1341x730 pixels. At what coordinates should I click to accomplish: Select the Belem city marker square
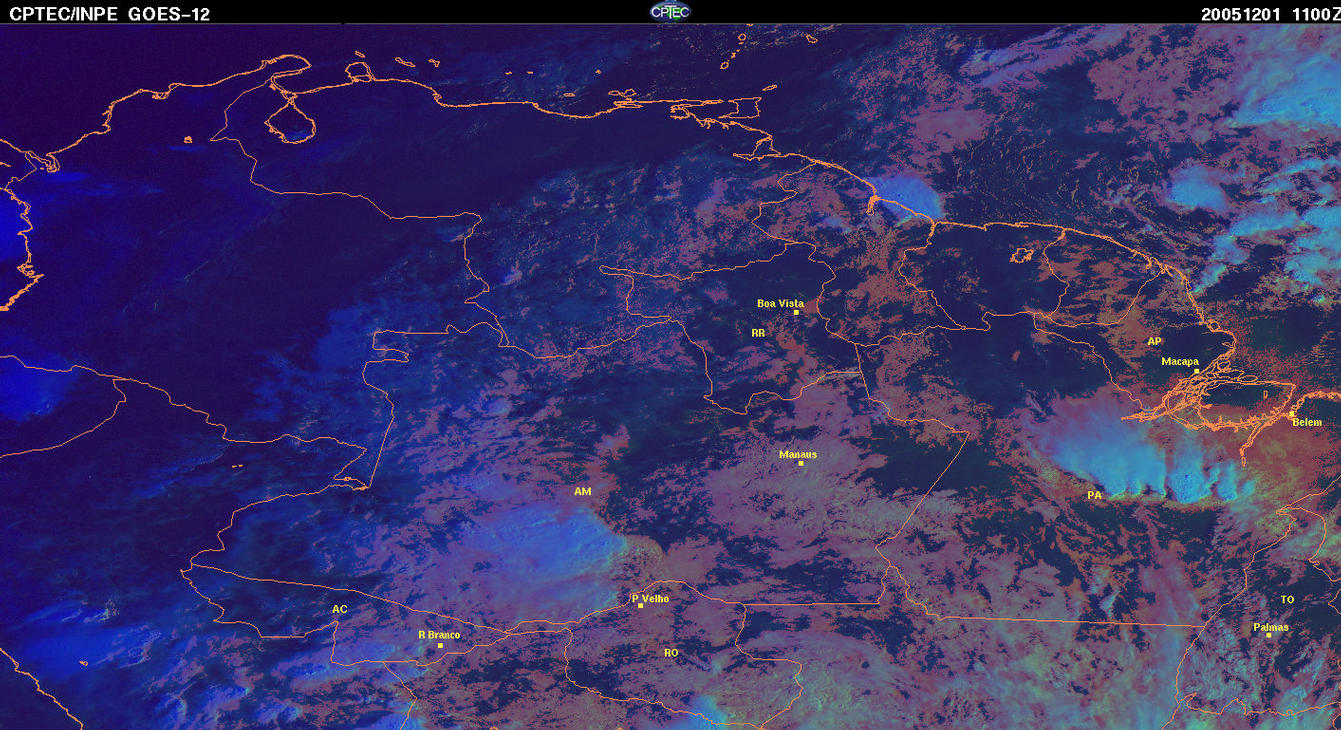coord(1291,413)
